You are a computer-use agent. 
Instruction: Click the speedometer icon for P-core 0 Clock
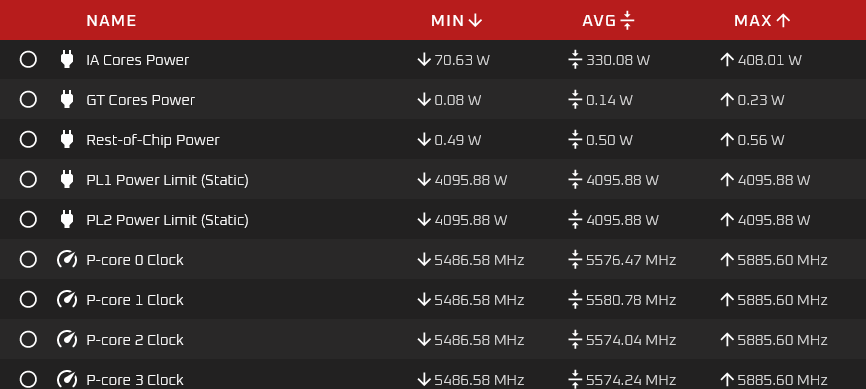click(x=67, y=259)
